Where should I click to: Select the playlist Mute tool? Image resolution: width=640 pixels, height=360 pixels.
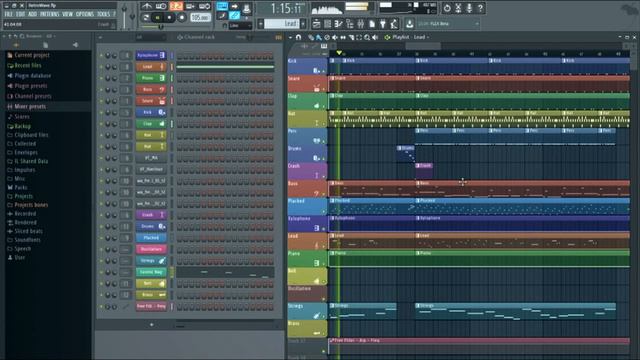point(335,37)
